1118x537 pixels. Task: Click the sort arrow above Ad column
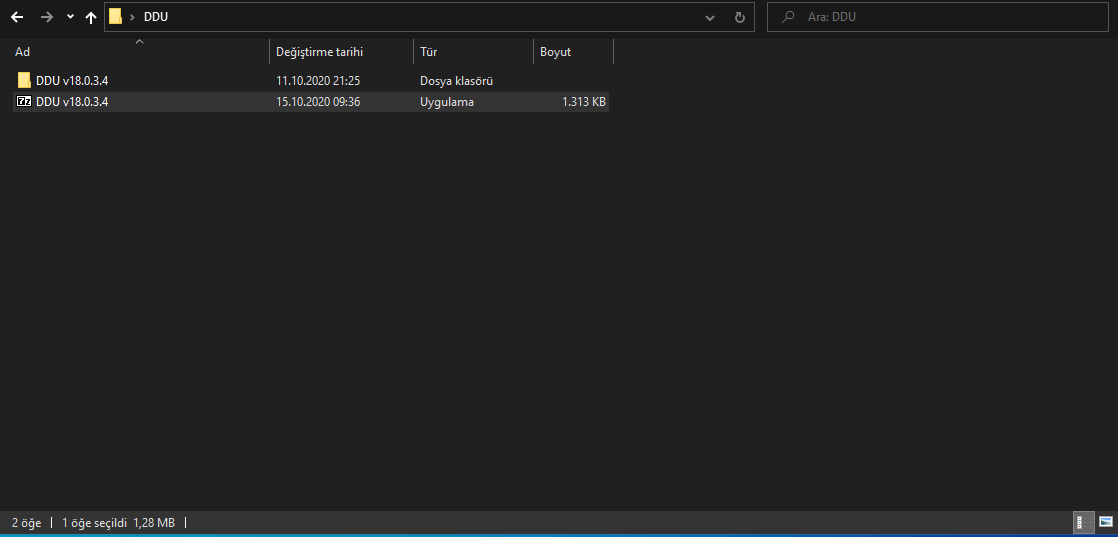pos(140,41)
